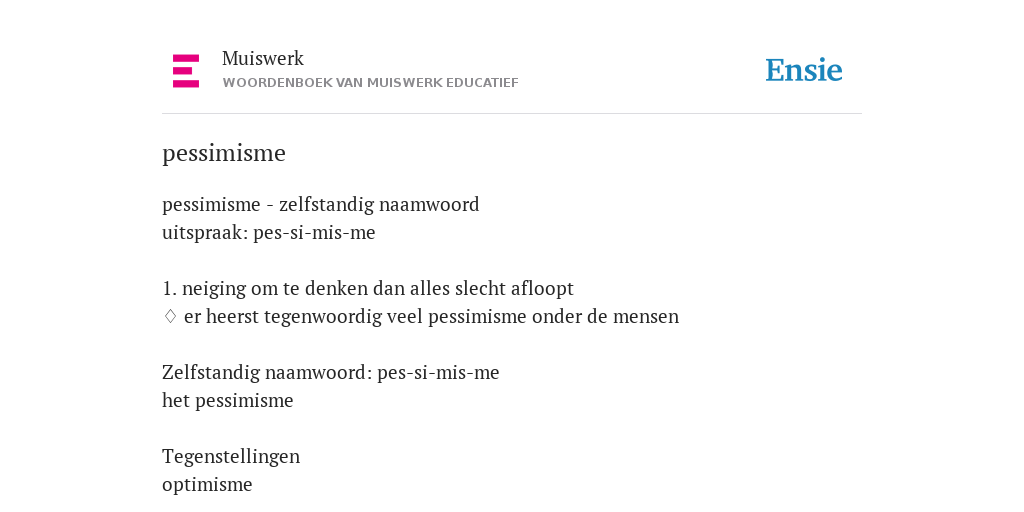Click the Muiswerk title text
The height and width of the screenshot is (512, 1024).
263,58
